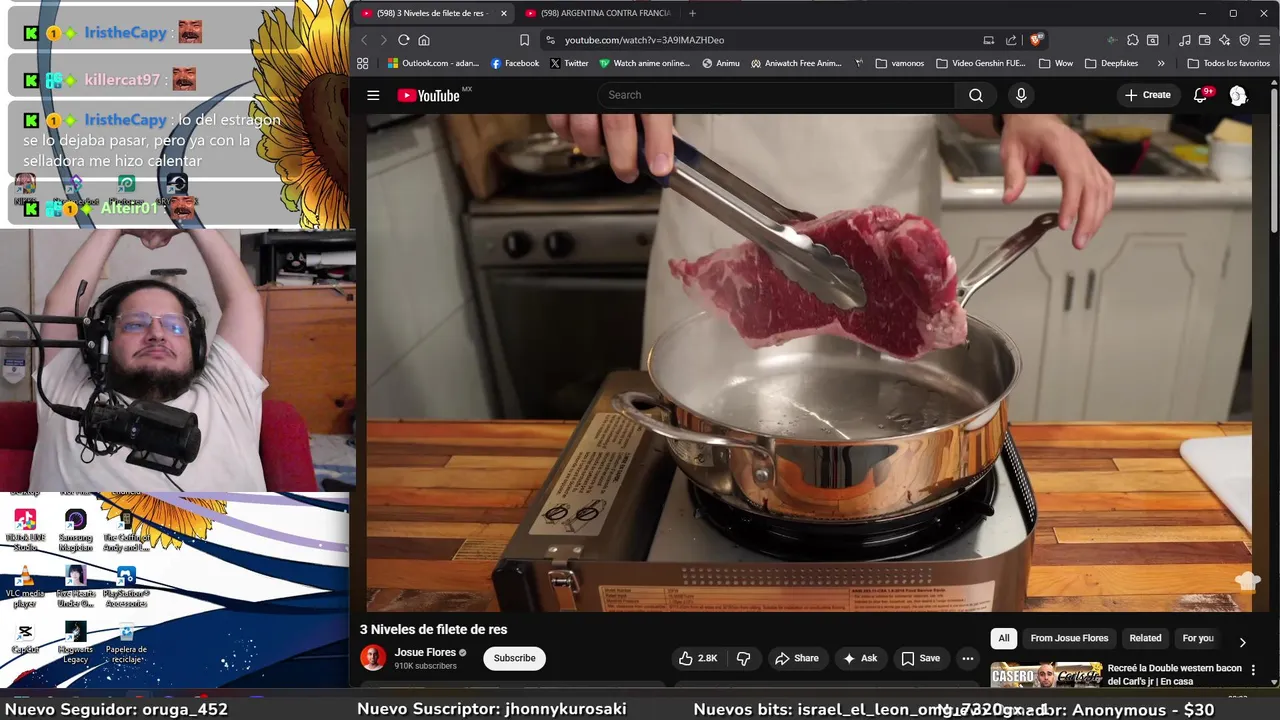This screenshot has height=720, width=1280.
Task: Open the CapCut desktop shortcut
Action: coord(25,639)
